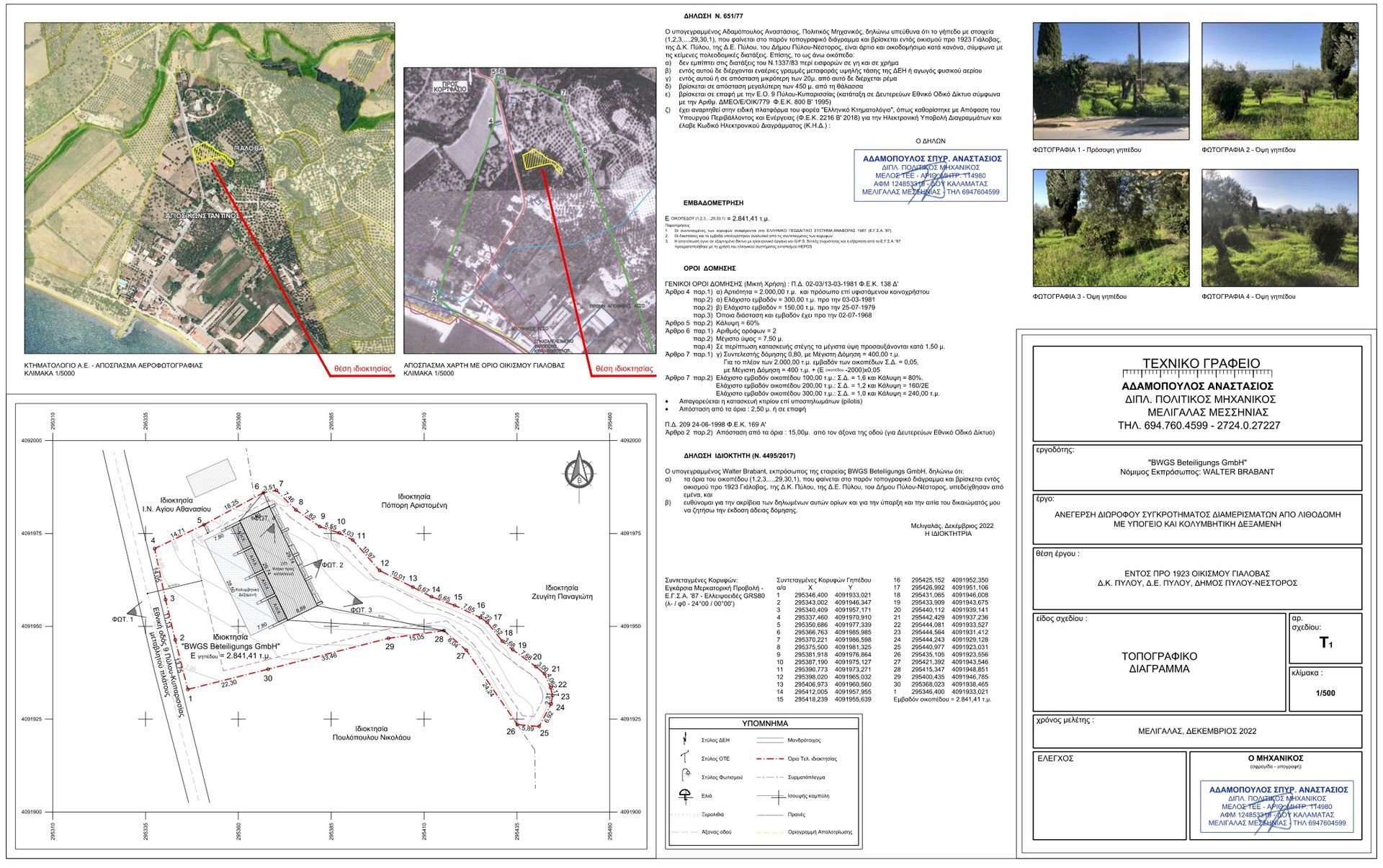Open ΦΩΤΟΓΡΑΦΙΑ 4 site view photo

point(1279,228)
